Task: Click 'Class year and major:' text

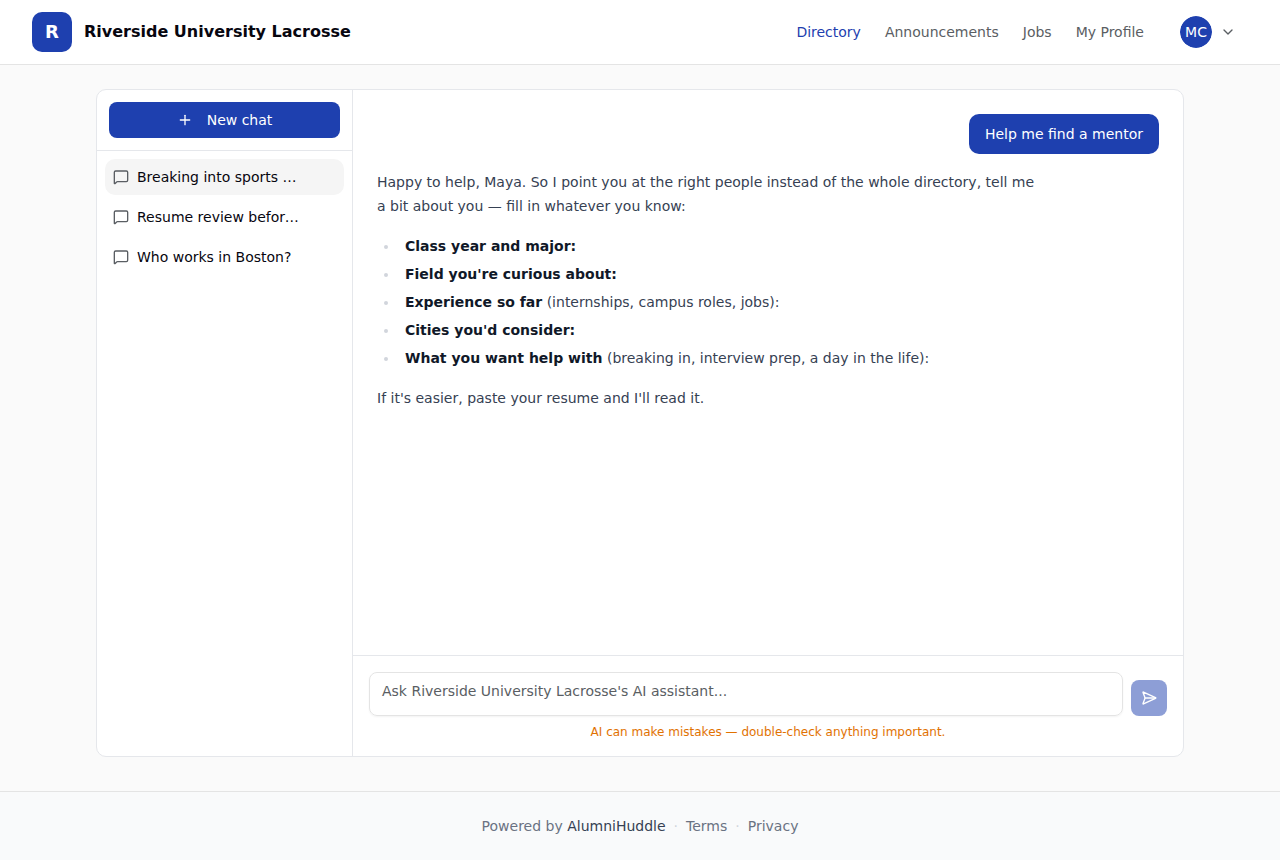Action: [490, 246]
